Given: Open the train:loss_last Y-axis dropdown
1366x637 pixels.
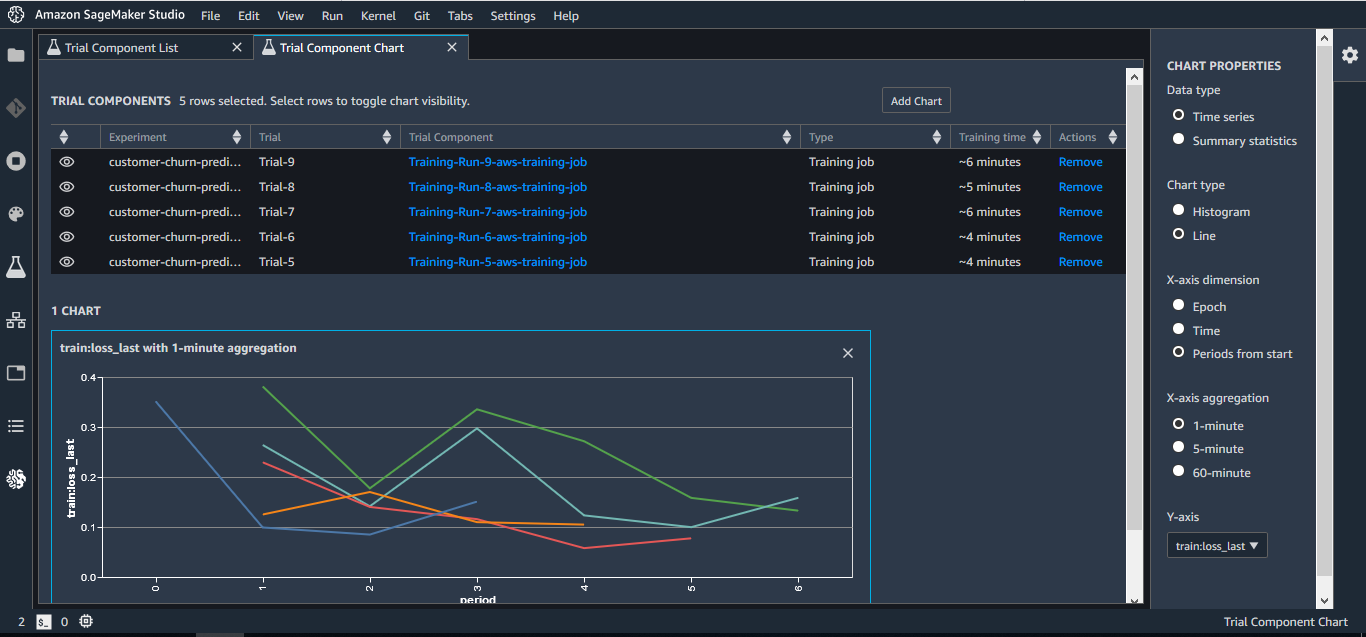Looking at the screenshot, I should (1217, 545).
